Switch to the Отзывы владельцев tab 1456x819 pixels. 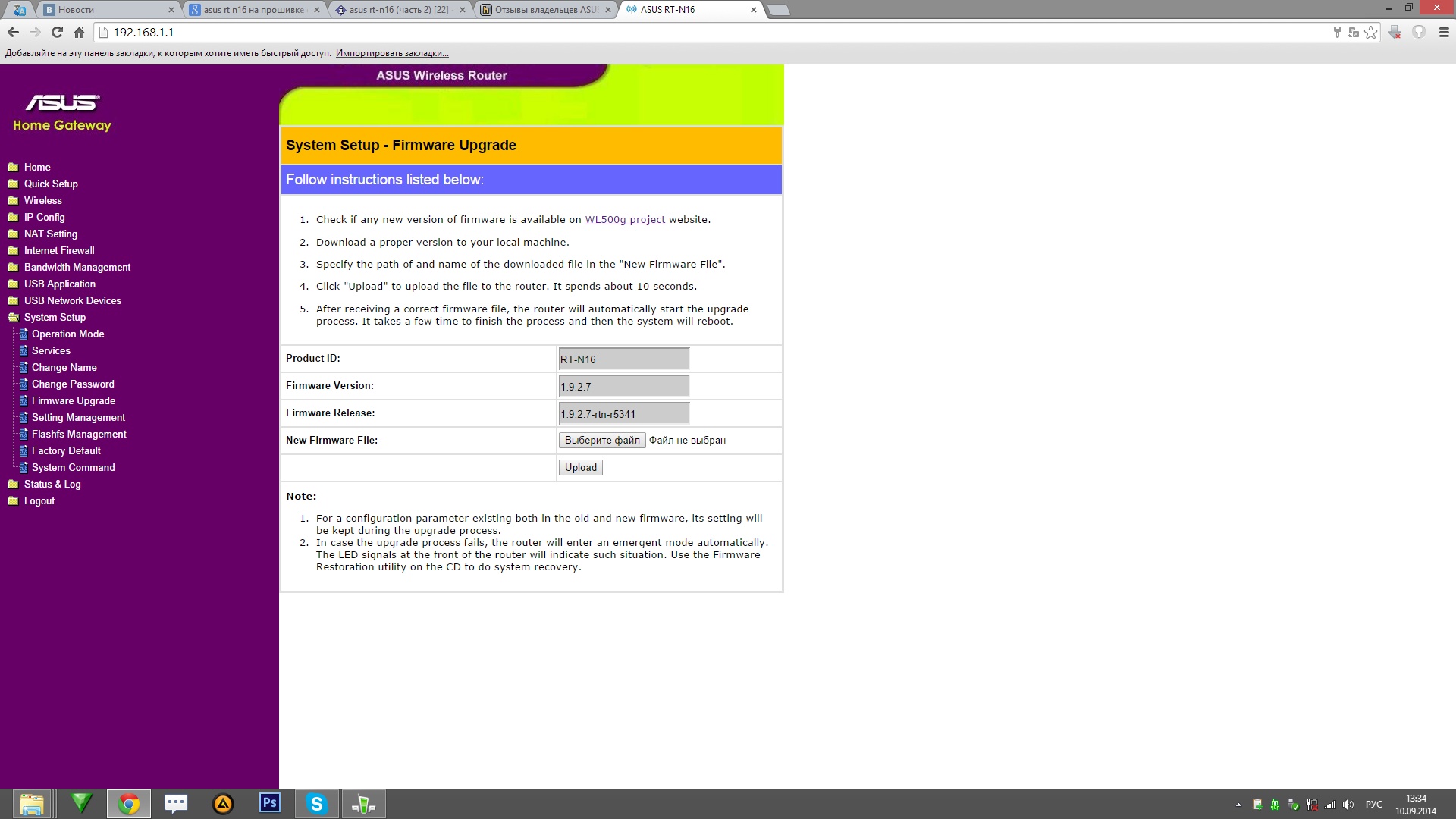coord(546,10)
